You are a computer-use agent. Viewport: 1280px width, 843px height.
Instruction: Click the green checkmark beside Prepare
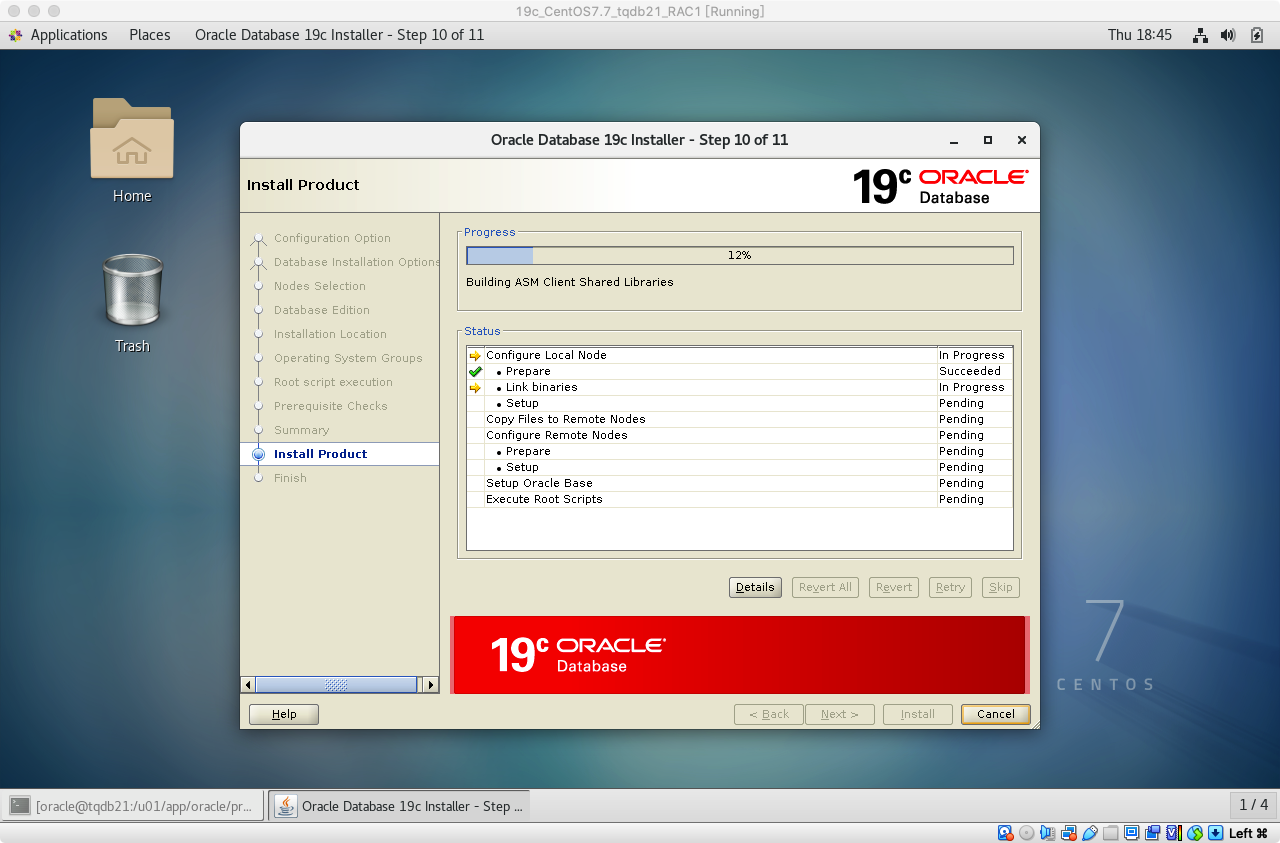click(x=475, y=371)
